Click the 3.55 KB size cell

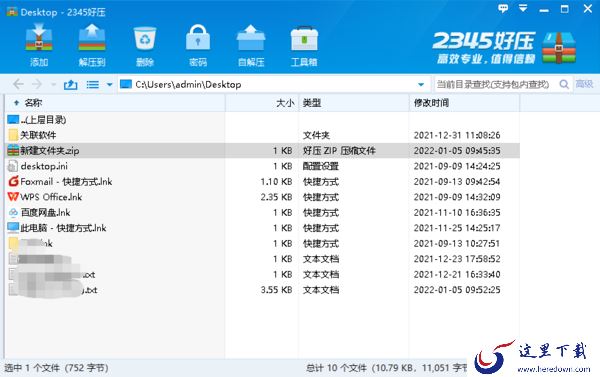point(276,290)
